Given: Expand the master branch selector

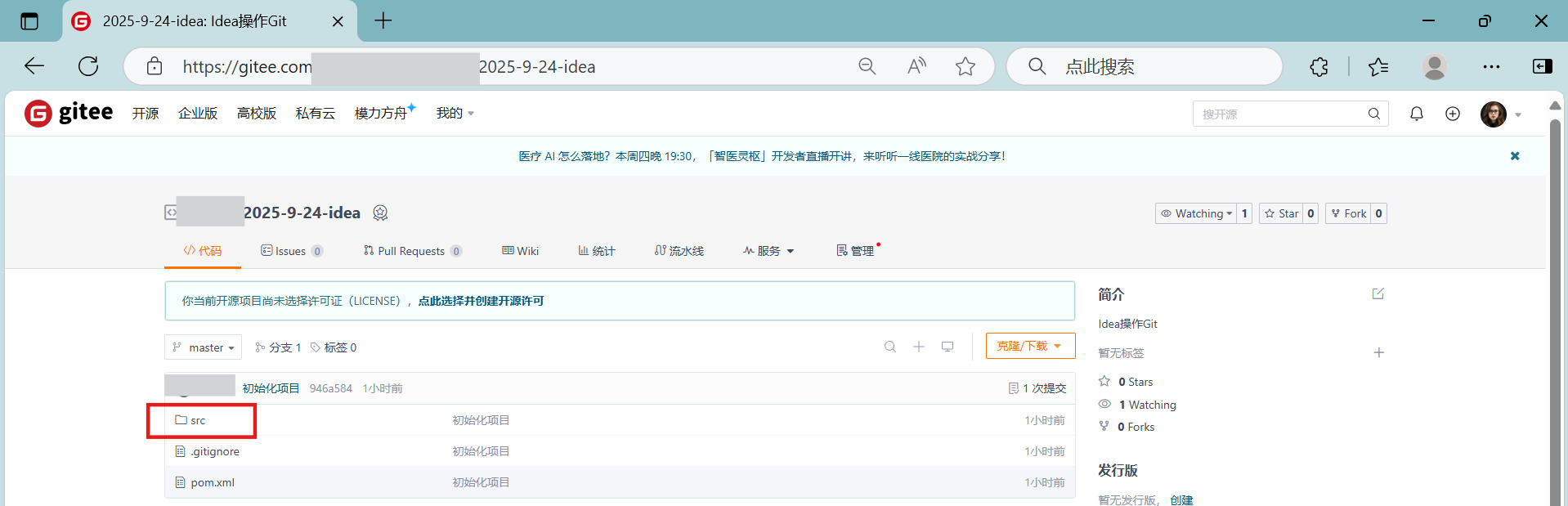Looking at the screenshot, I should (203, 347).
